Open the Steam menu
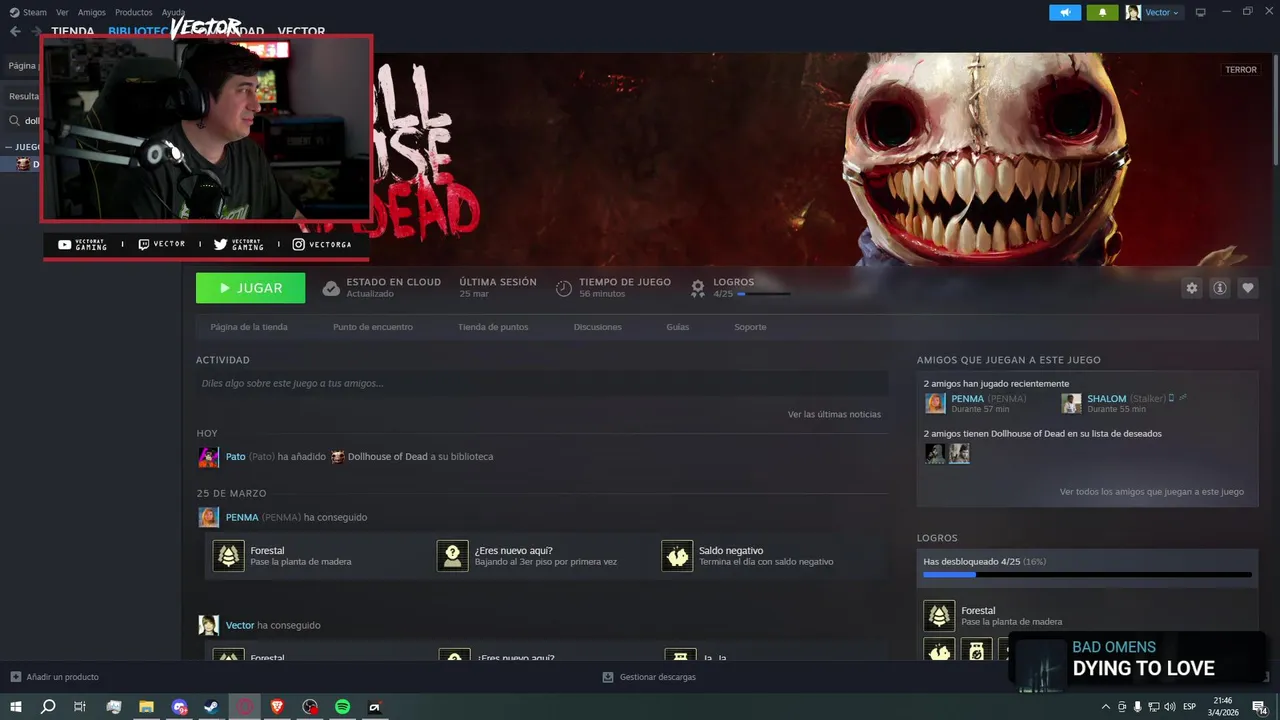1280x720 pixels. click(x=28, y=12)
